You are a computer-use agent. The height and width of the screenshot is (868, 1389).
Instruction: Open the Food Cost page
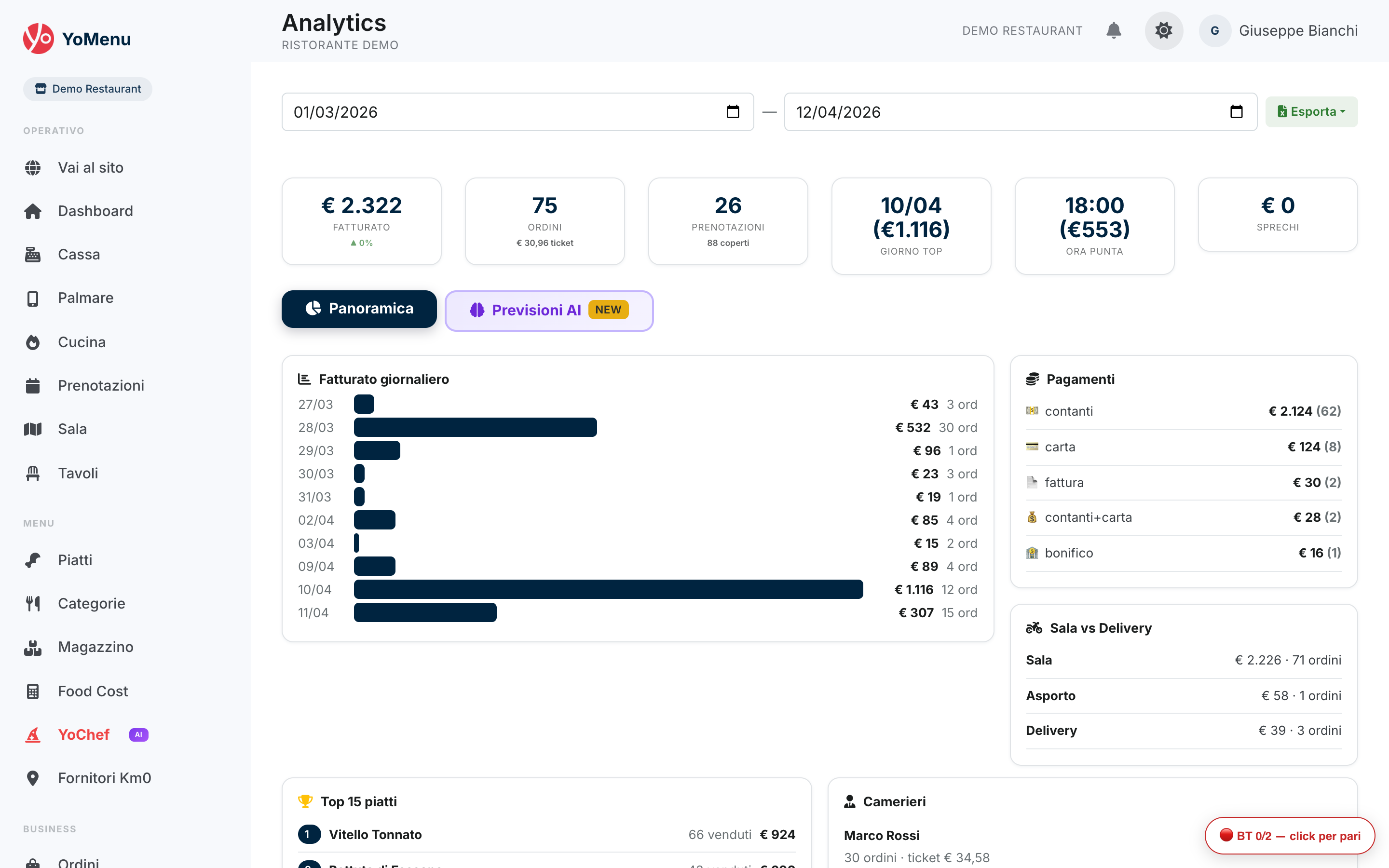point(93,691)
